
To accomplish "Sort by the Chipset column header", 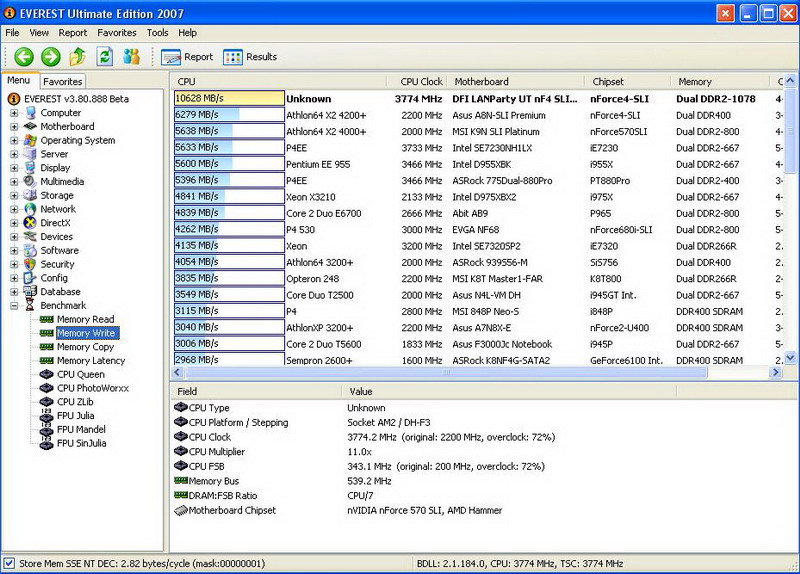I will point(628,82).
